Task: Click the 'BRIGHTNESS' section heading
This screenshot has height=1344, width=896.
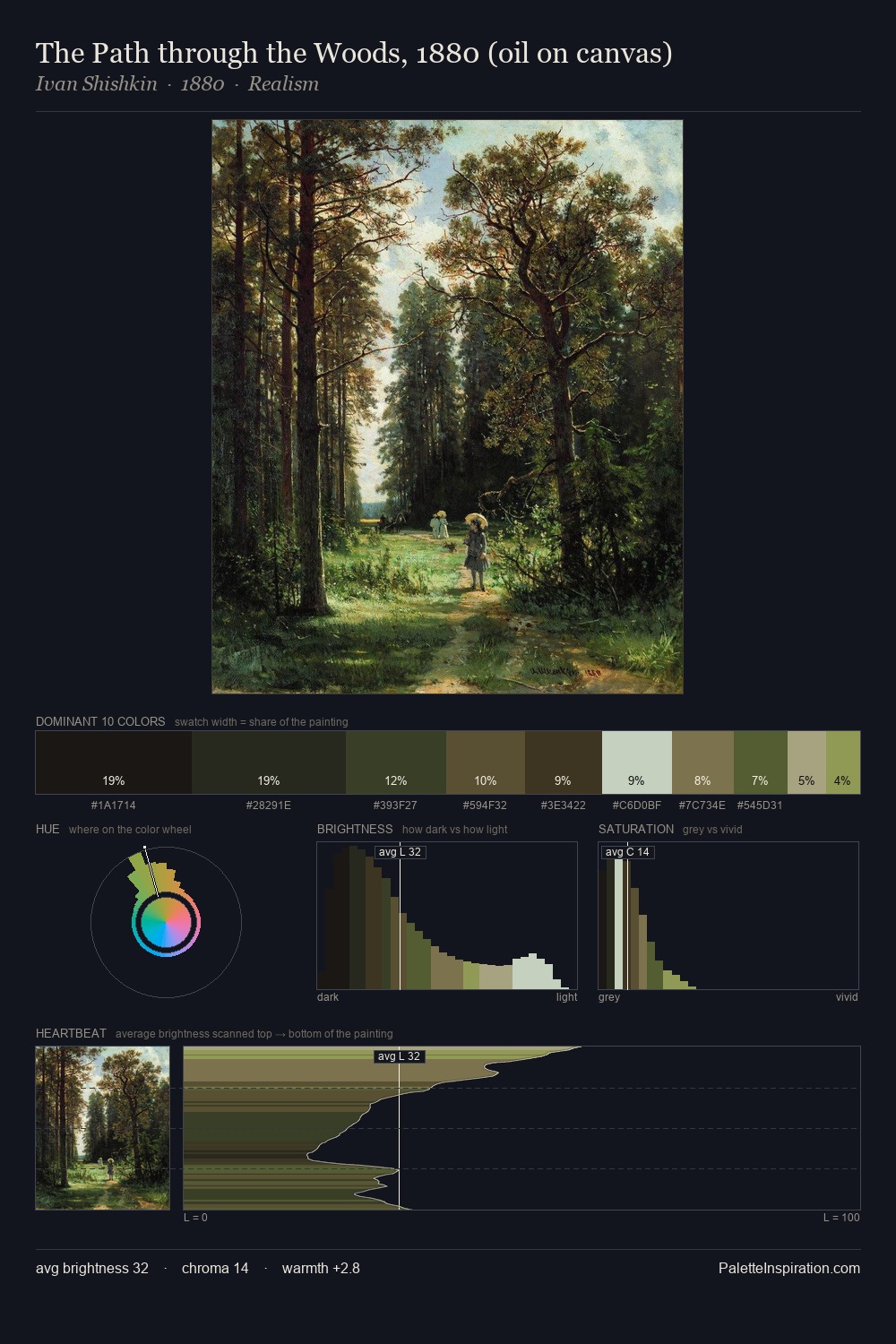Action: coord(355,829)
